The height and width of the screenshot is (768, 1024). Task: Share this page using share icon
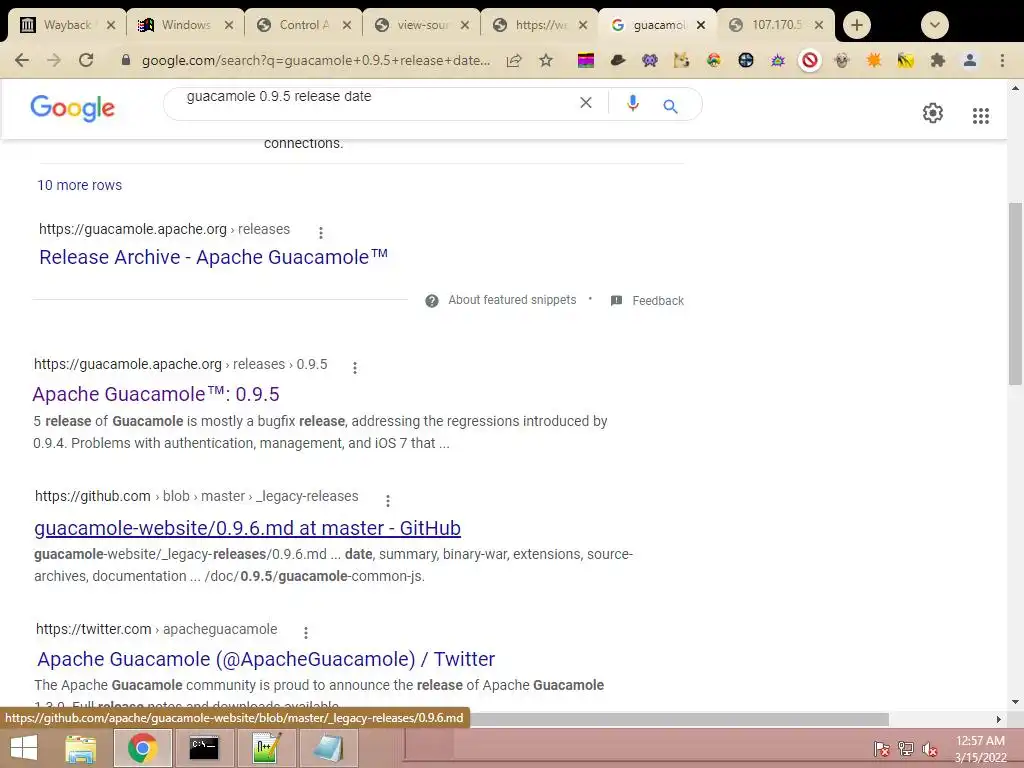pos(514,61)
